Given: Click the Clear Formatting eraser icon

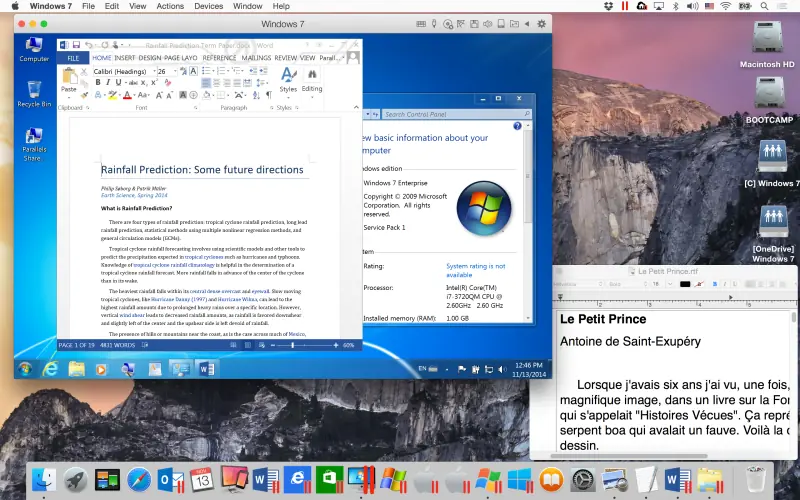Looking at the screenshot, I should (168, 82).
